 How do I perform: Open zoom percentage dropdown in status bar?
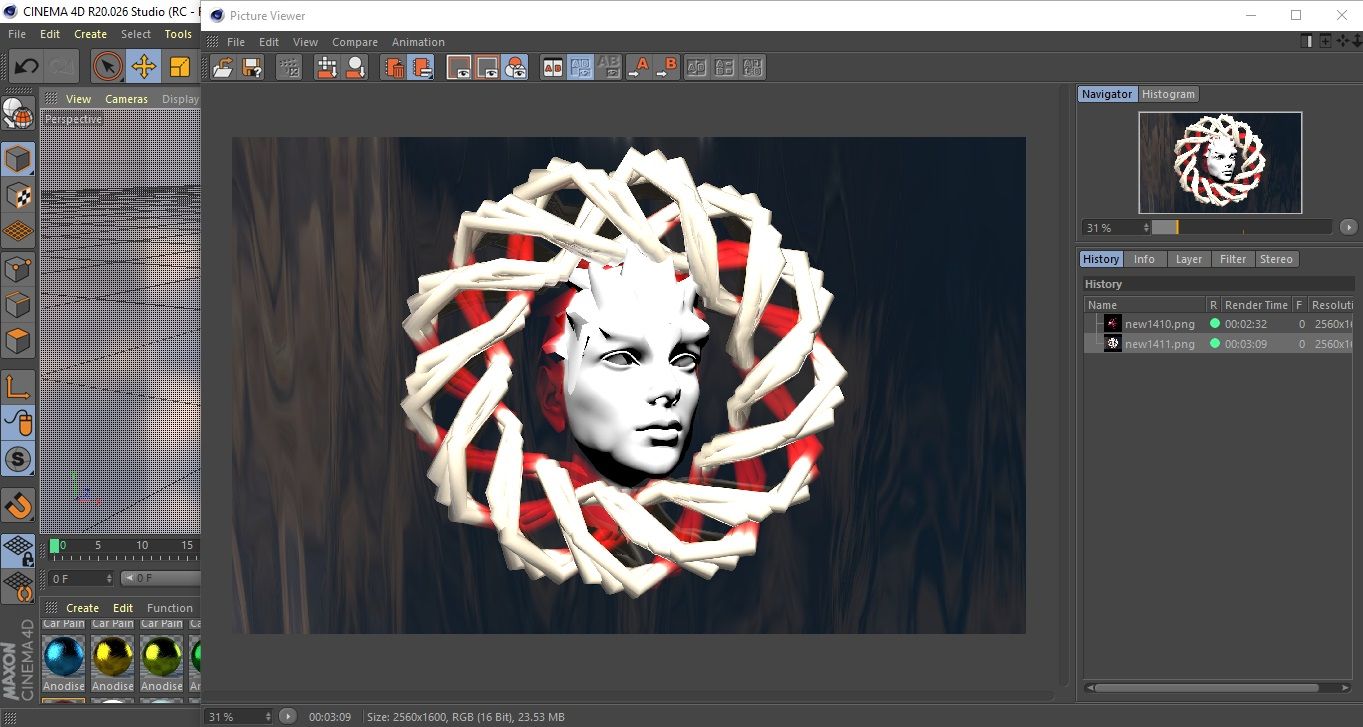click(x=238, y=716)
